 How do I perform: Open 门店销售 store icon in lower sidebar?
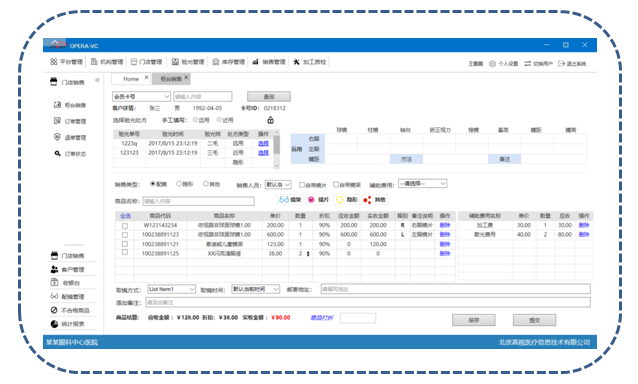(54, 255)
